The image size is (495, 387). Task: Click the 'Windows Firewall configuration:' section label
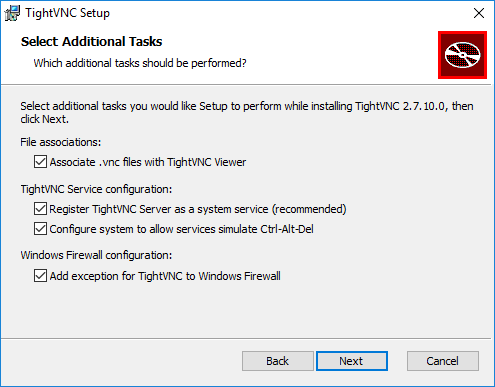coord(96,255)
